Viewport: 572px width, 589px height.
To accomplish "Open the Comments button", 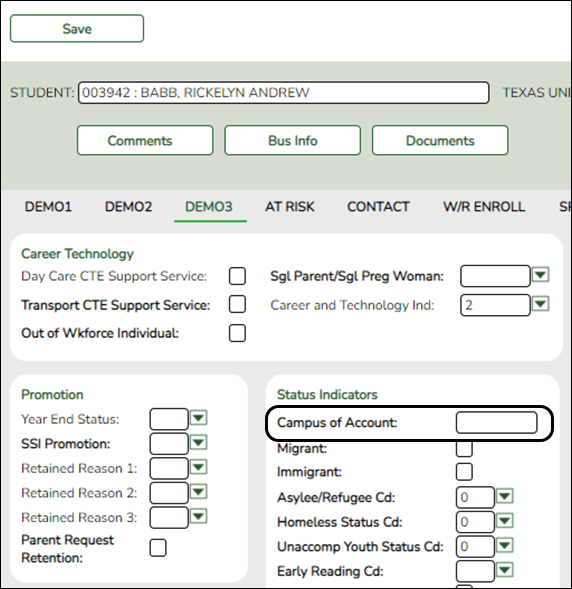I will coord(145,140).
